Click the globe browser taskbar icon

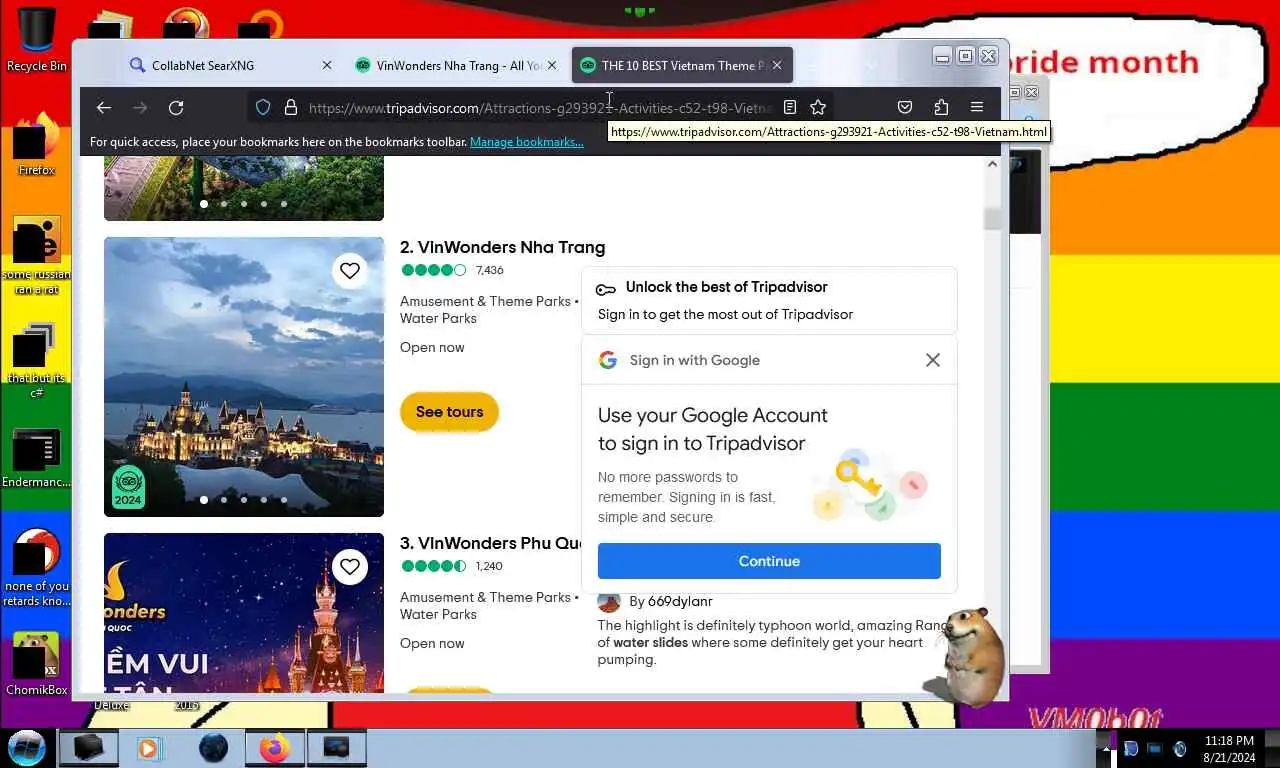213,748
